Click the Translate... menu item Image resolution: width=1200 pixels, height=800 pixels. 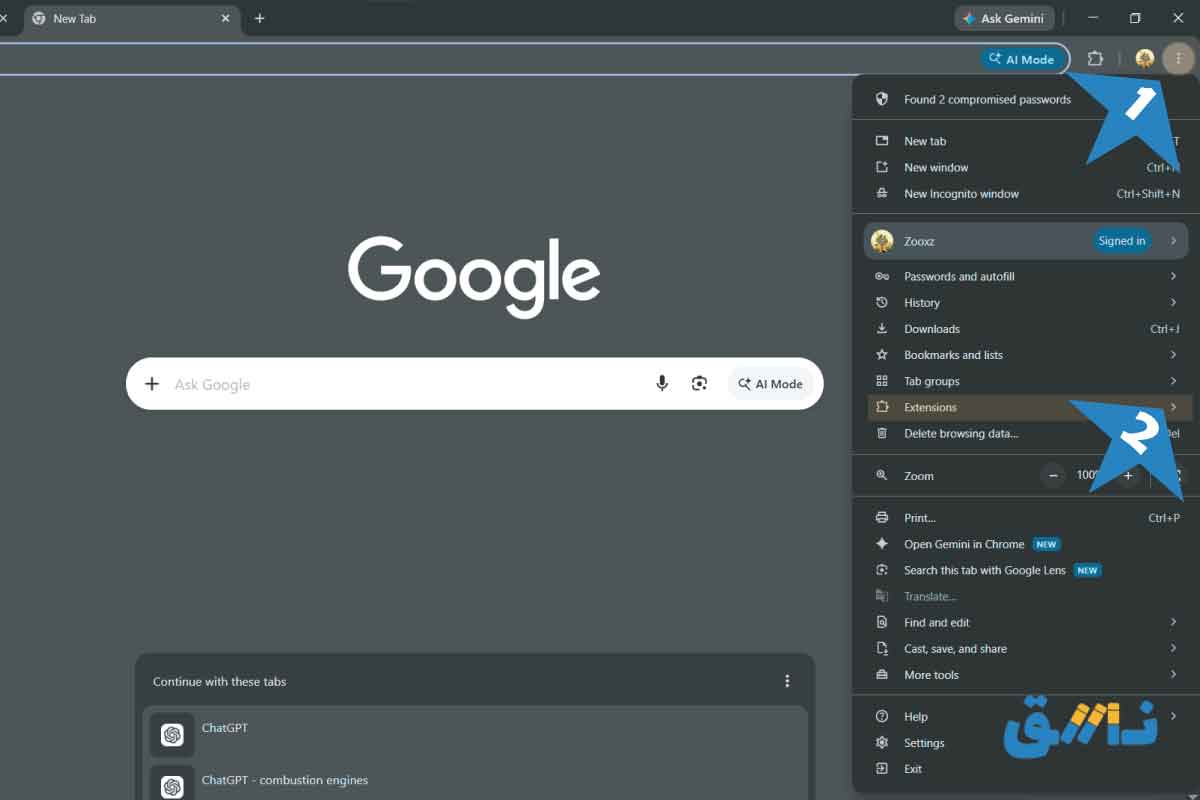click(x=1025, y=596)
